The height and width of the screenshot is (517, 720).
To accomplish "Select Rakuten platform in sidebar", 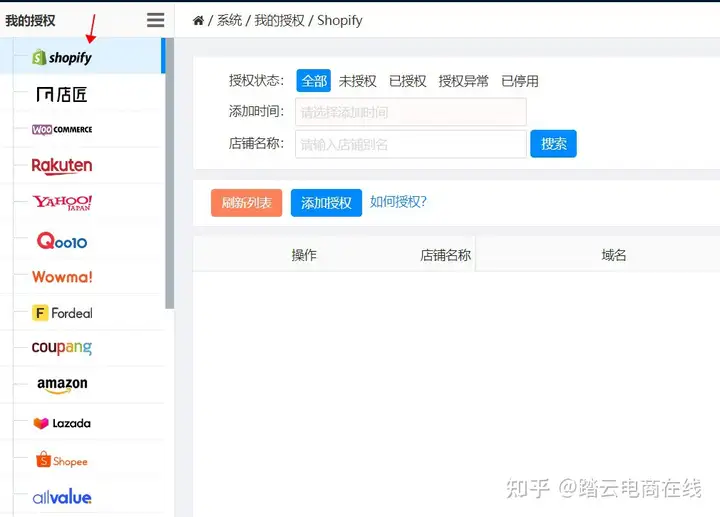I will [62, 166].
